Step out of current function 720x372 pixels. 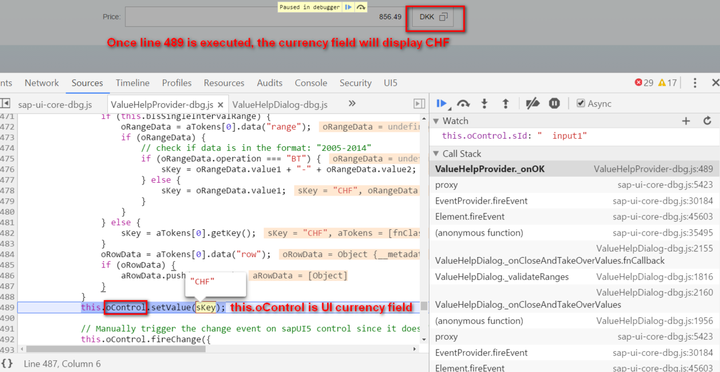tap(506, 104)
